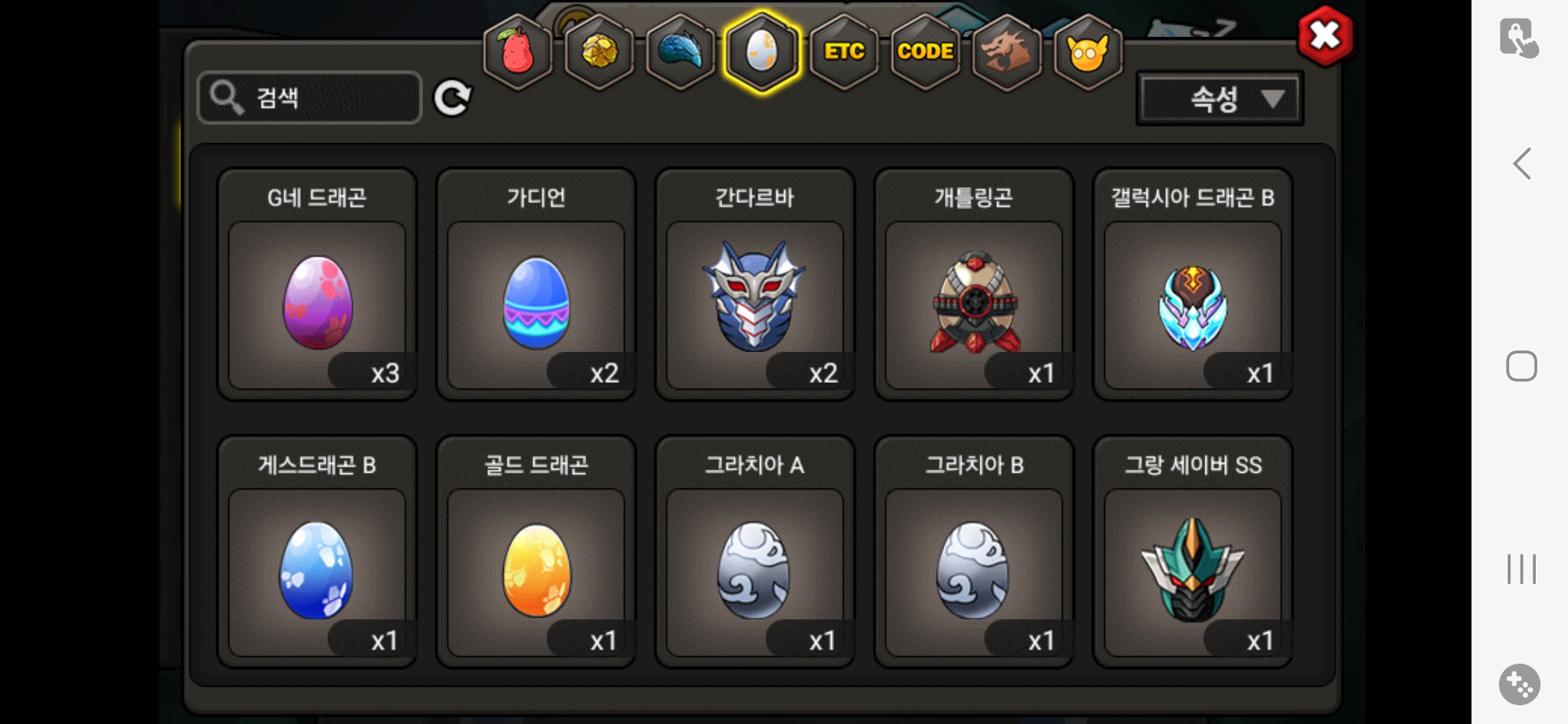Click the 검색 search field
Image resolution: width=1568 pixels, height=724 pixels.
[x=310, y=98]
